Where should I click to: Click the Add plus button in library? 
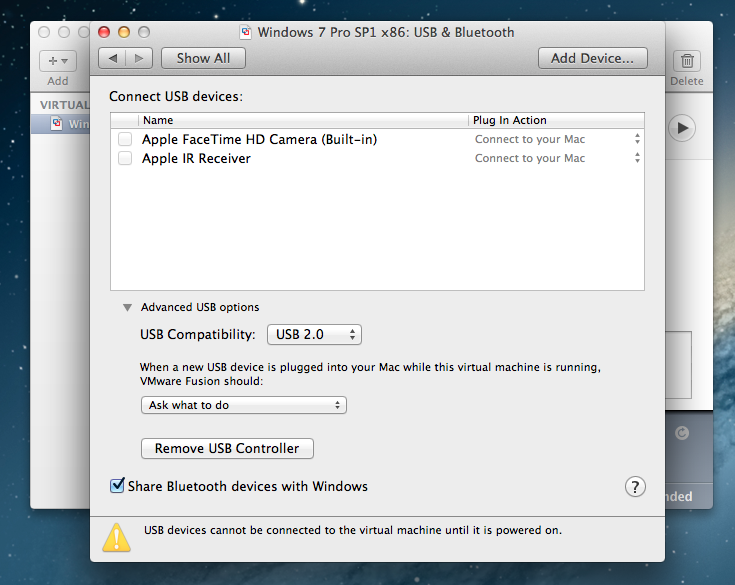pyautogui.click(x=58, y=61)
